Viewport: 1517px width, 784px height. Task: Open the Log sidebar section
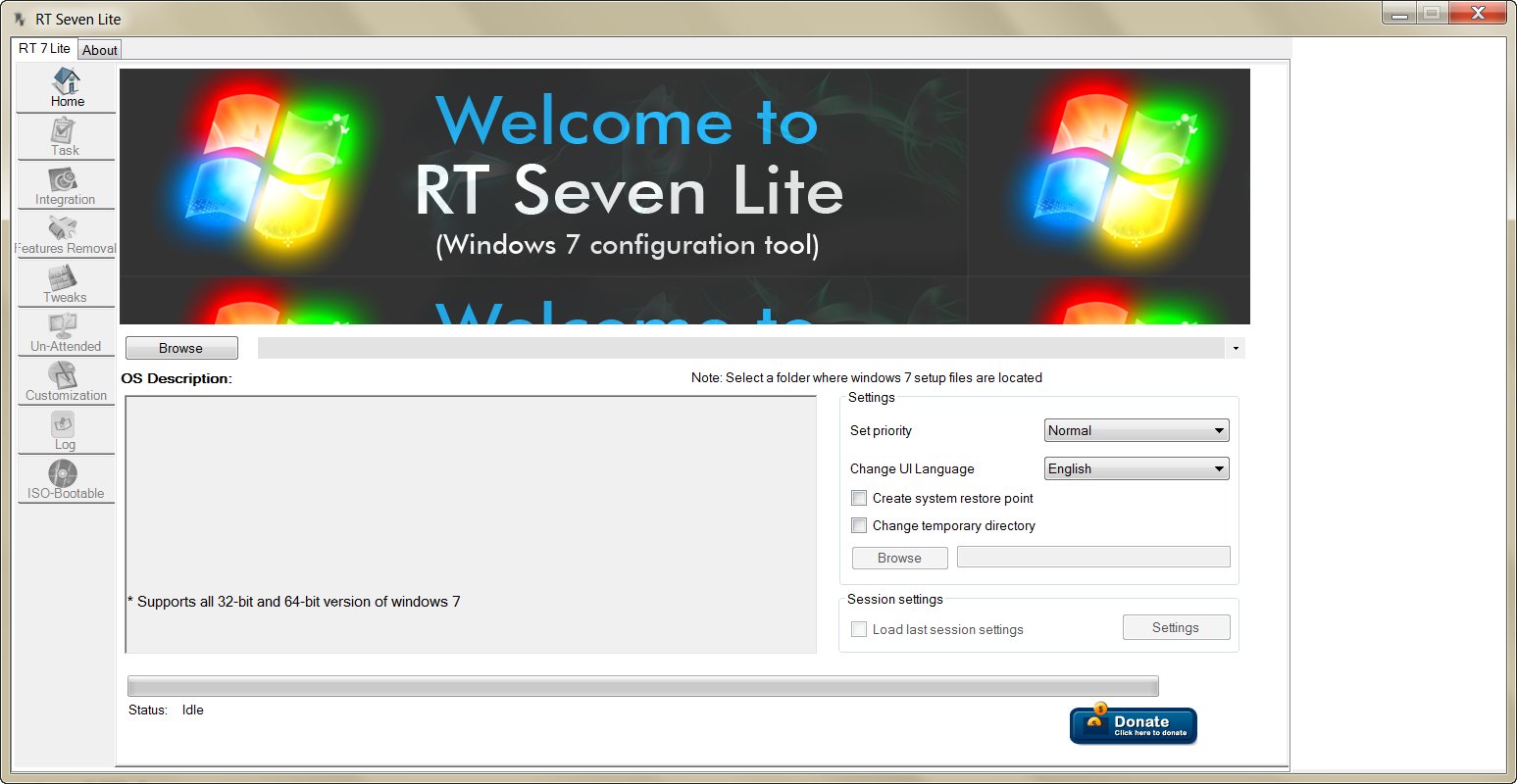pyautogui.click(x=66, y=431)
